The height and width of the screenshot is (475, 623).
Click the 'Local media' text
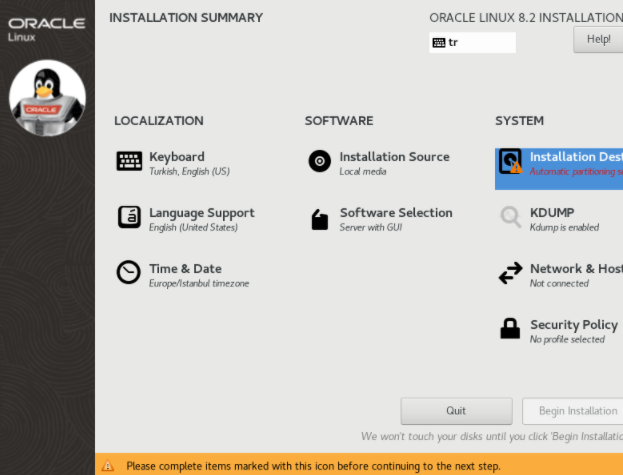[363, 172]
